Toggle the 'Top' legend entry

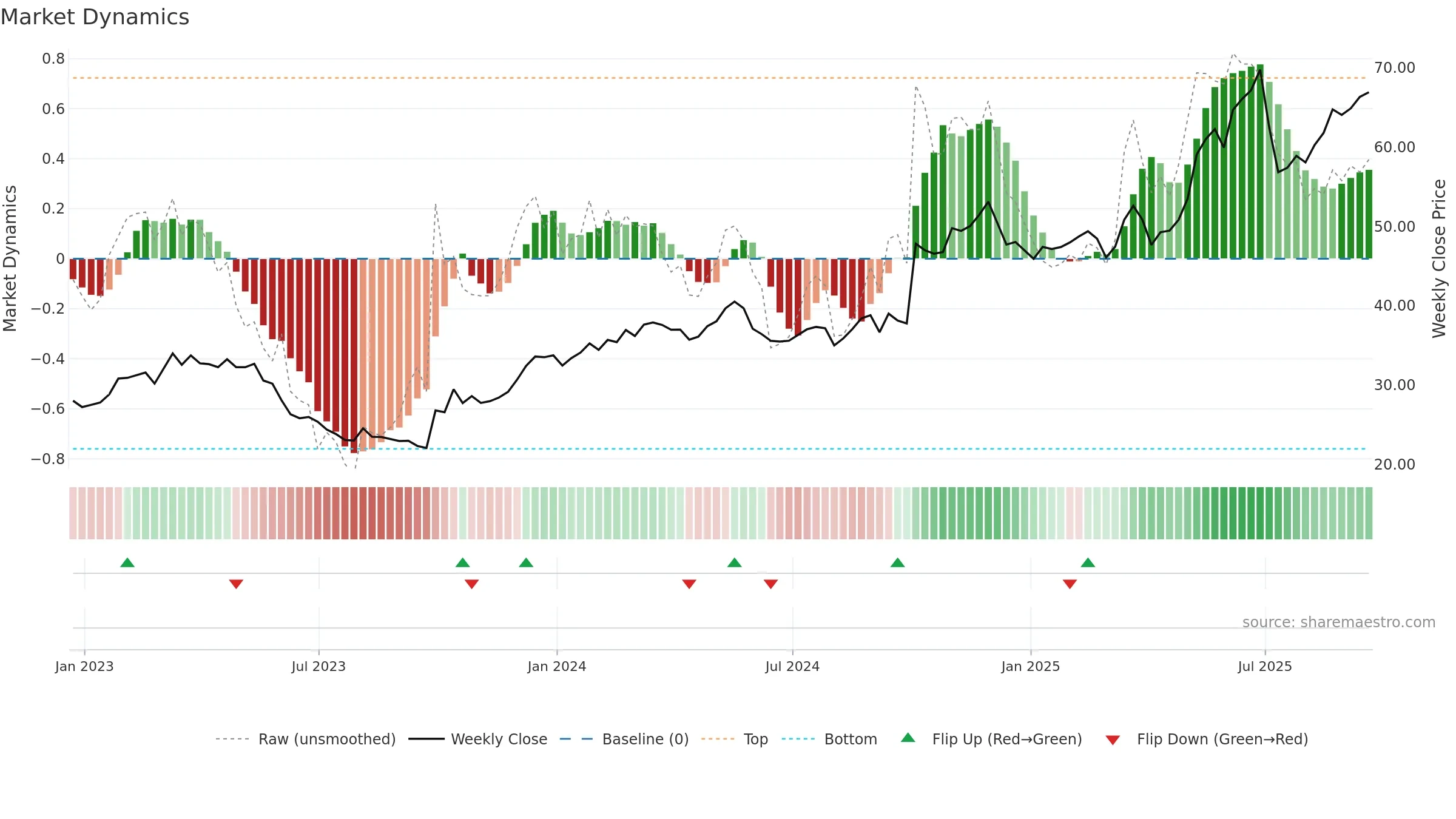[x=756, y=739]
